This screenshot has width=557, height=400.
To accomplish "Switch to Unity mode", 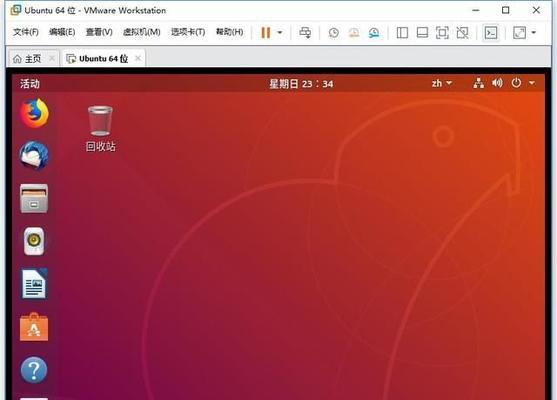I will [462, 33].
